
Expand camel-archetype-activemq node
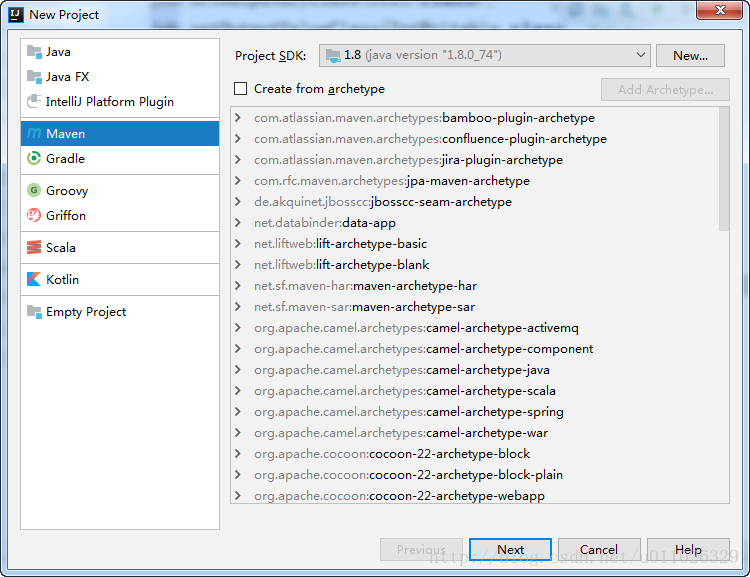point(238,328)
